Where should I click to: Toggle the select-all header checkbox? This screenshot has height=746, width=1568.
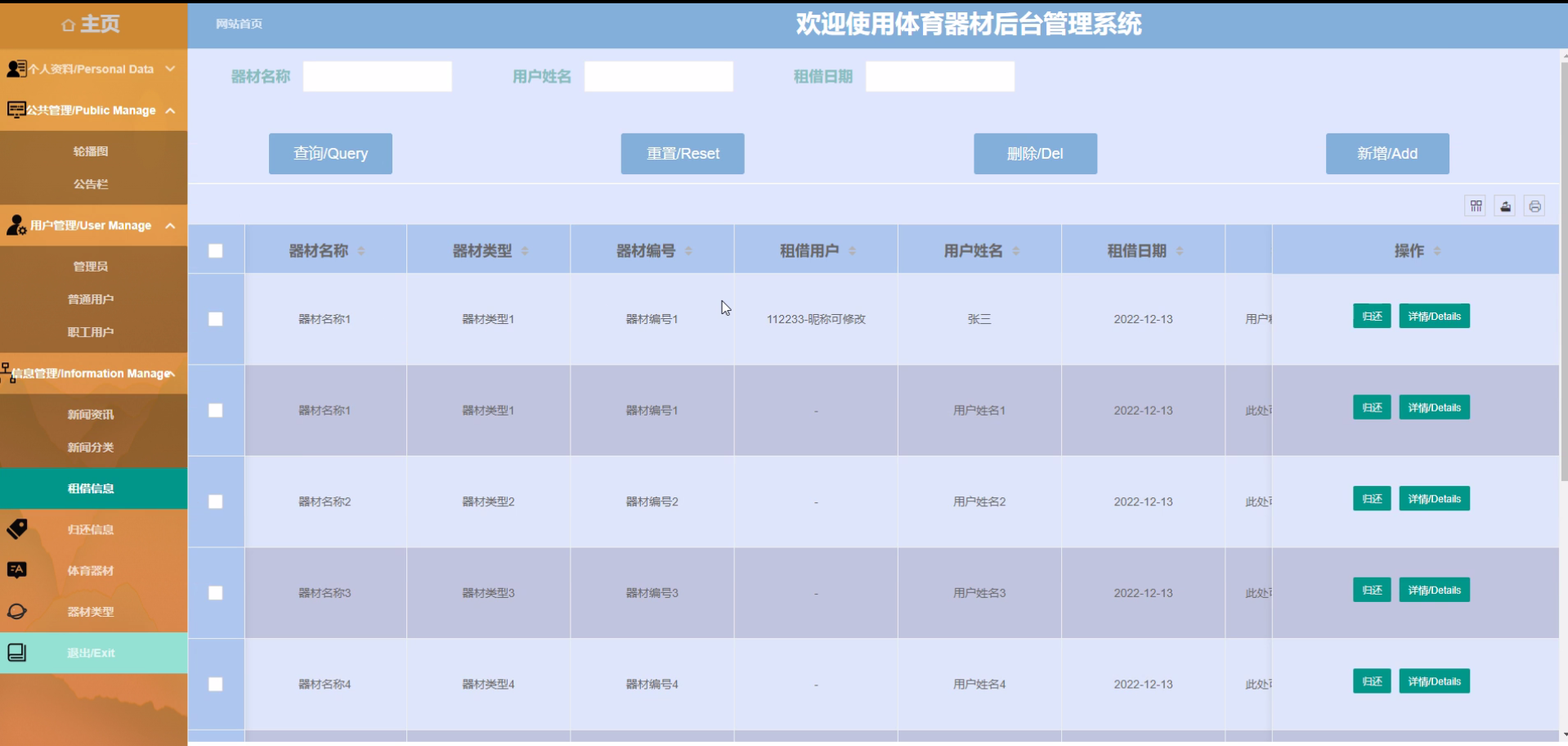(216, 251)
